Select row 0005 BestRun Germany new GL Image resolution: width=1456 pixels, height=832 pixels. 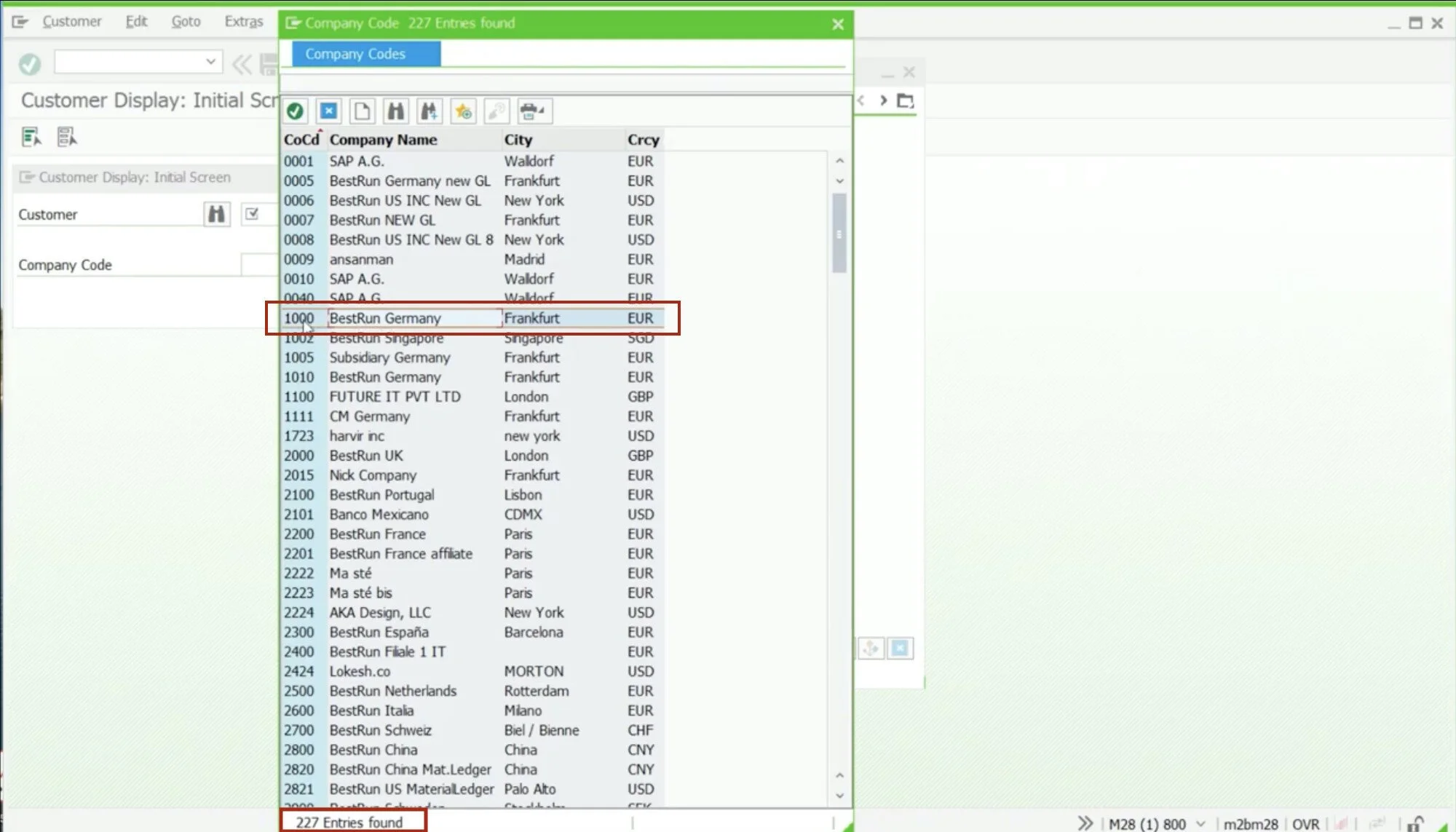click(472, 181)
